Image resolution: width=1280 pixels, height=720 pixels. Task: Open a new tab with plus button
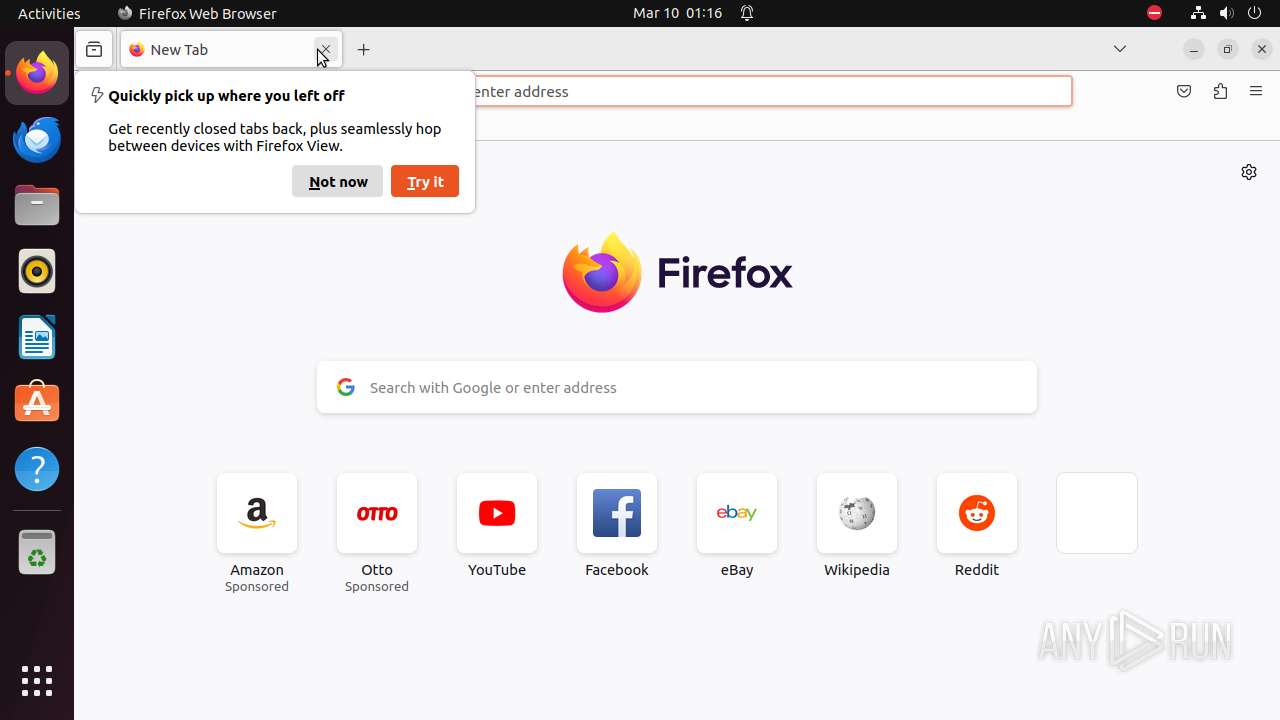click(x=364, y=49)
